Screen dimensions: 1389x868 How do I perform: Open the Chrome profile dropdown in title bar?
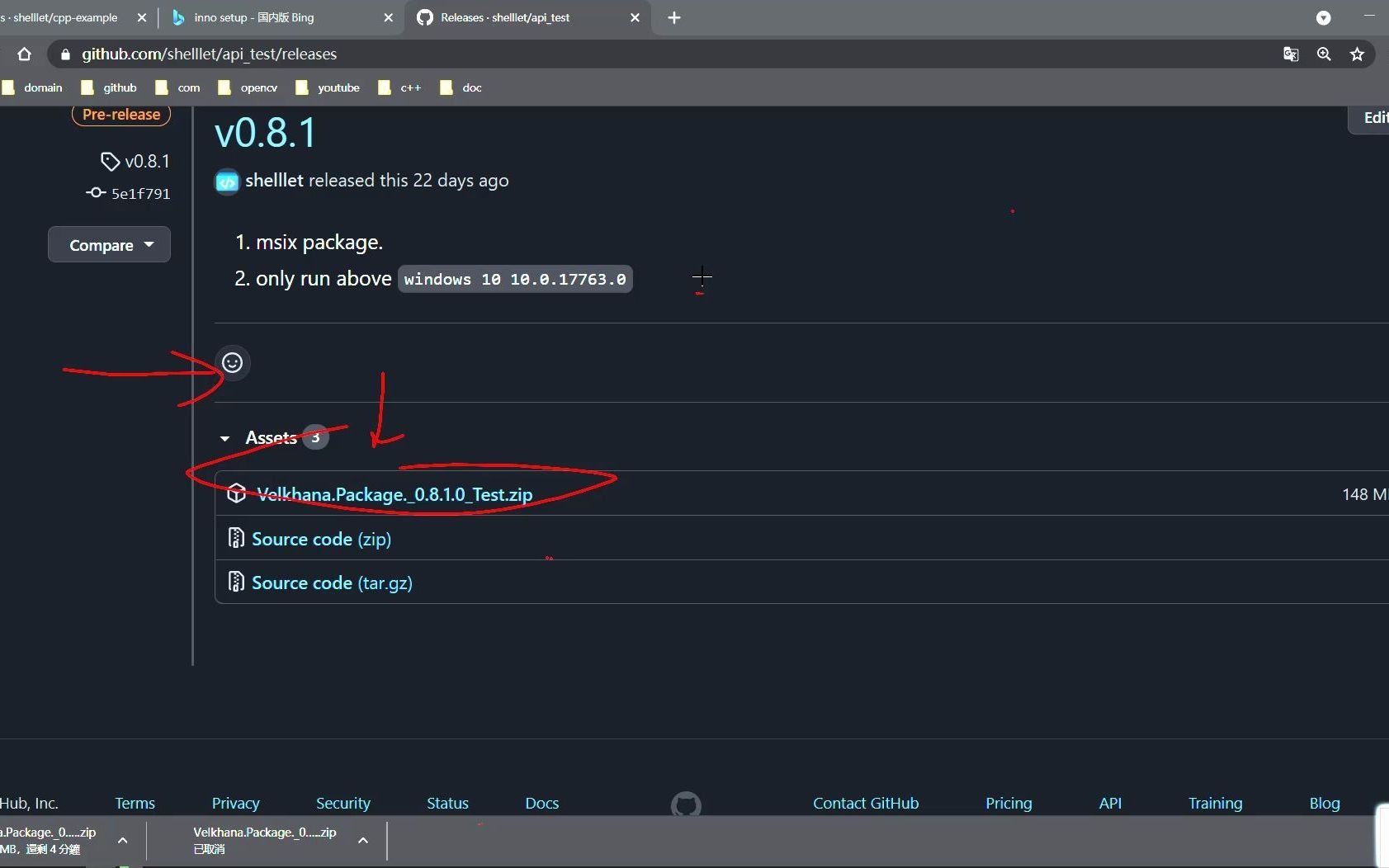coord(1323,17)
